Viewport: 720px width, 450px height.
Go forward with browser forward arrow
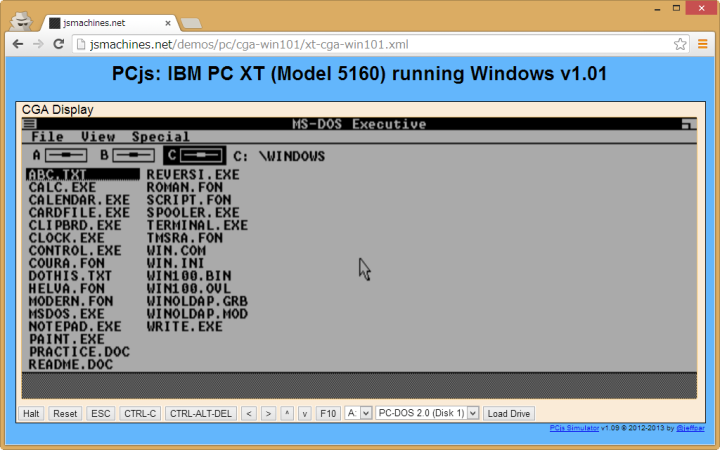[x=38, y=44]
